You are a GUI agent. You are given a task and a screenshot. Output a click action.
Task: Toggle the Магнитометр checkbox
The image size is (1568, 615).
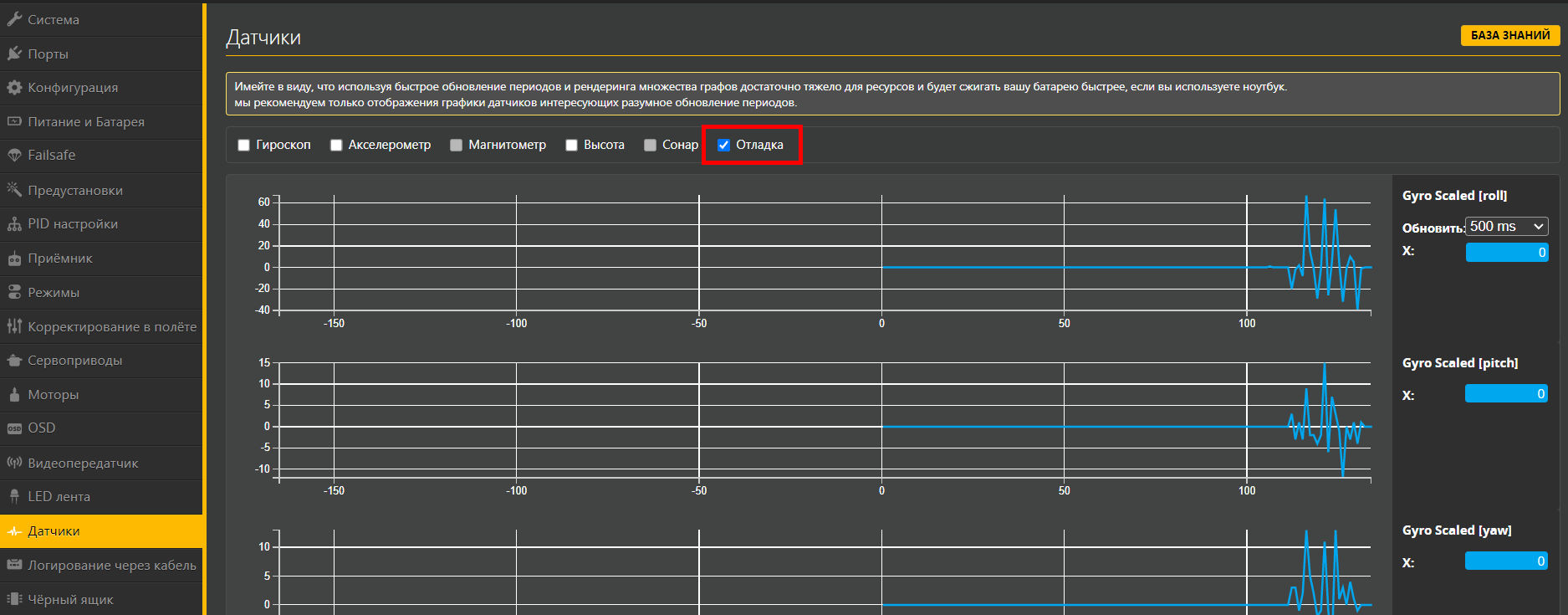(456, 145)
